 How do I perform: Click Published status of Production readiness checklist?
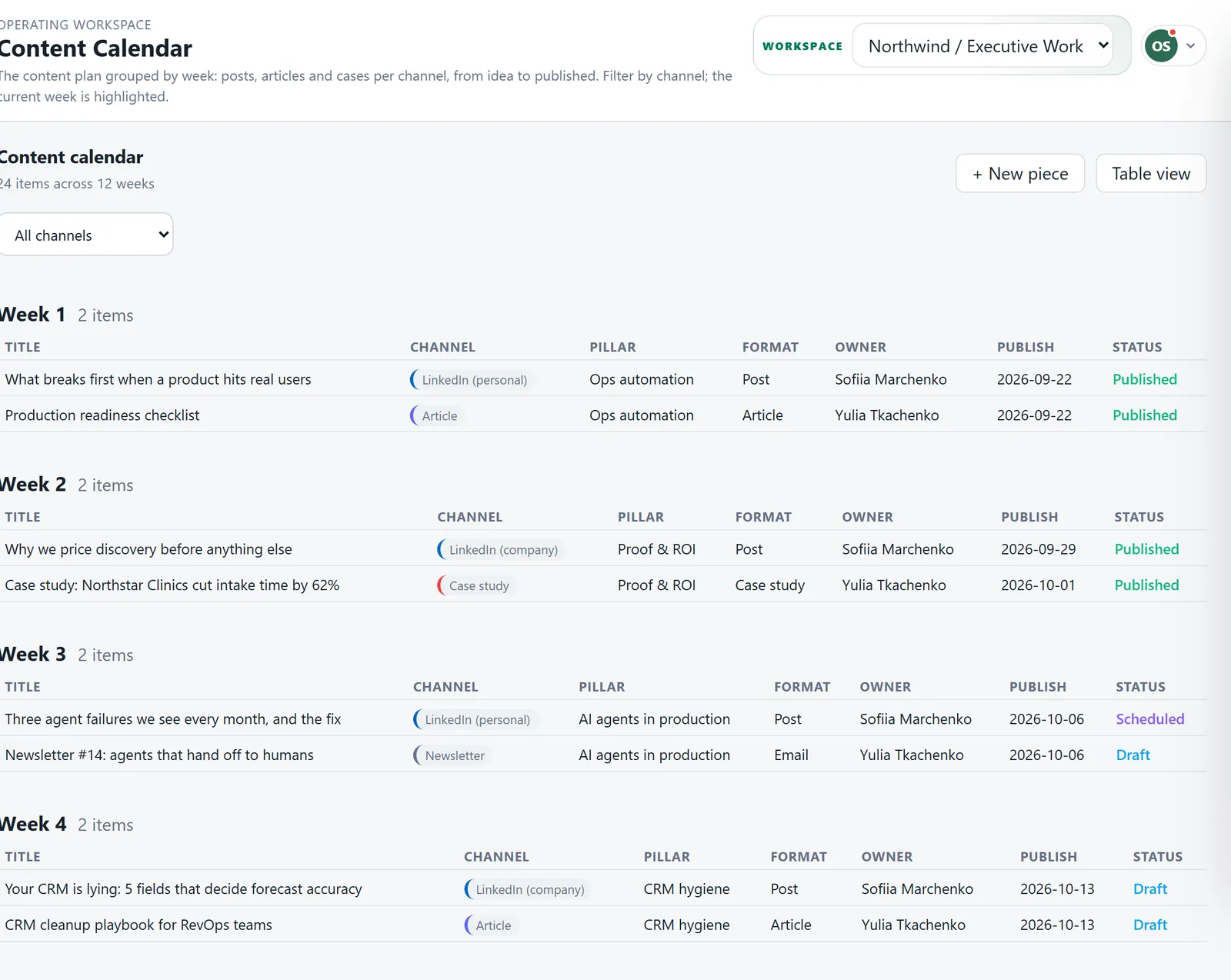tap(1144, 415)
